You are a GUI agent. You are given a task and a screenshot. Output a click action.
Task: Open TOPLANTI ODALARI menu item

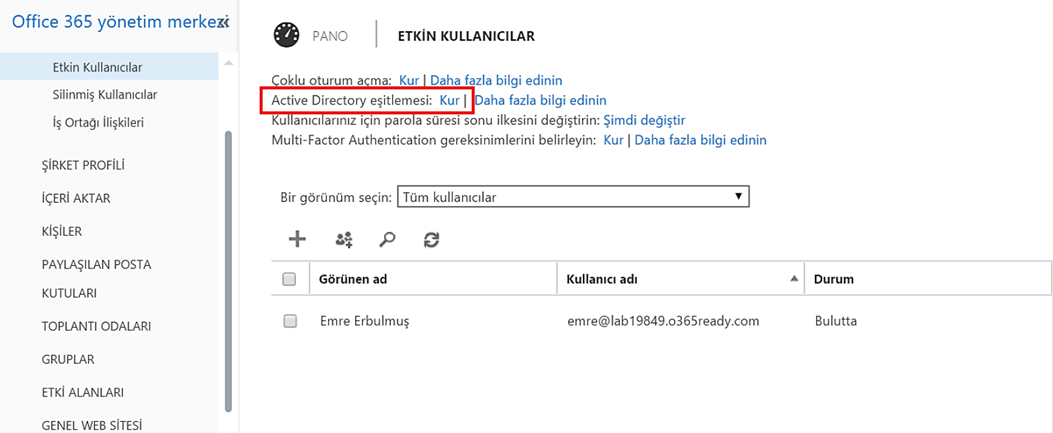(96, 326)
